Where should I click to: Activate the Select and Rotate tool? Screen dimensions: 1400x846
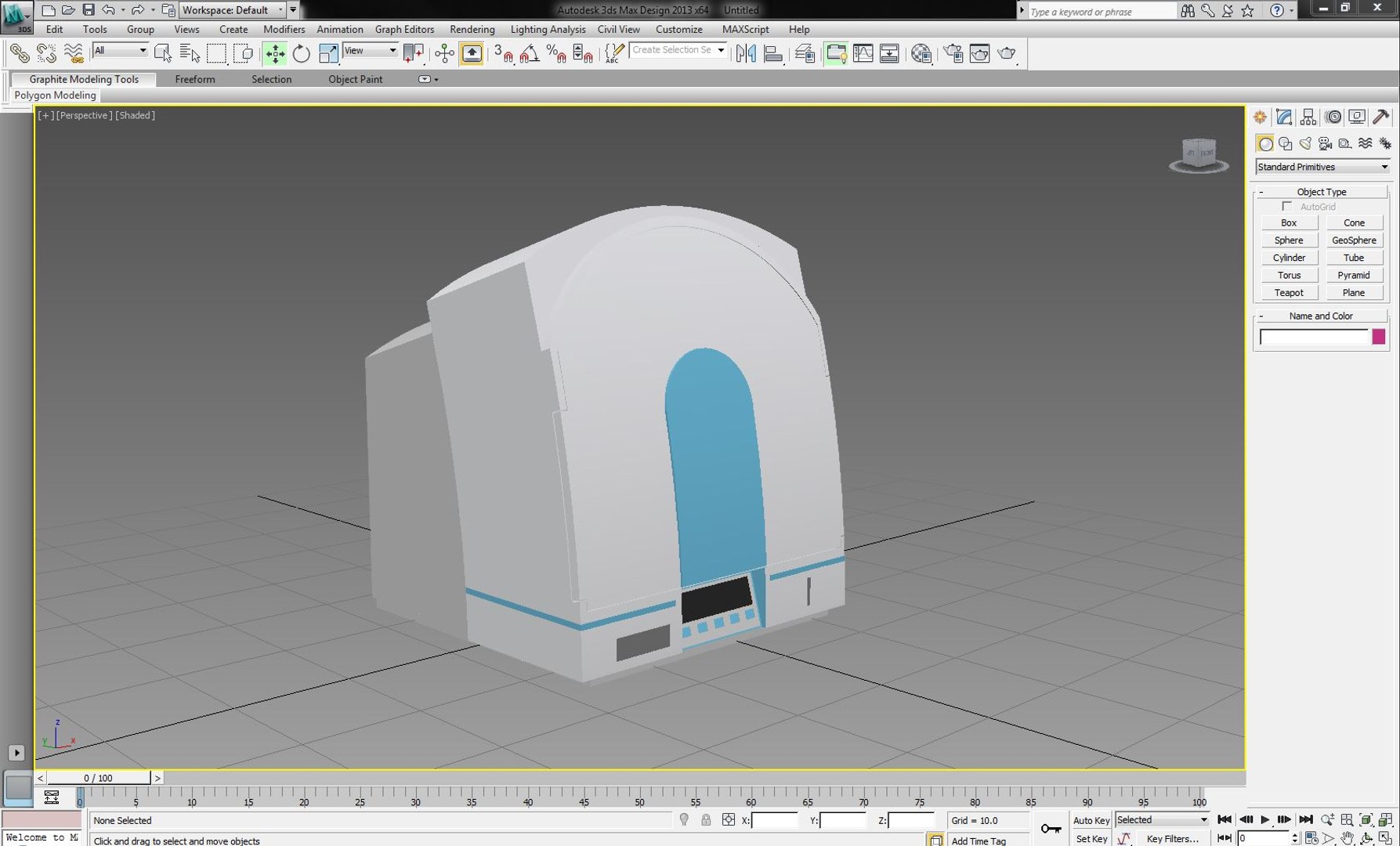[x=302, y=53]
